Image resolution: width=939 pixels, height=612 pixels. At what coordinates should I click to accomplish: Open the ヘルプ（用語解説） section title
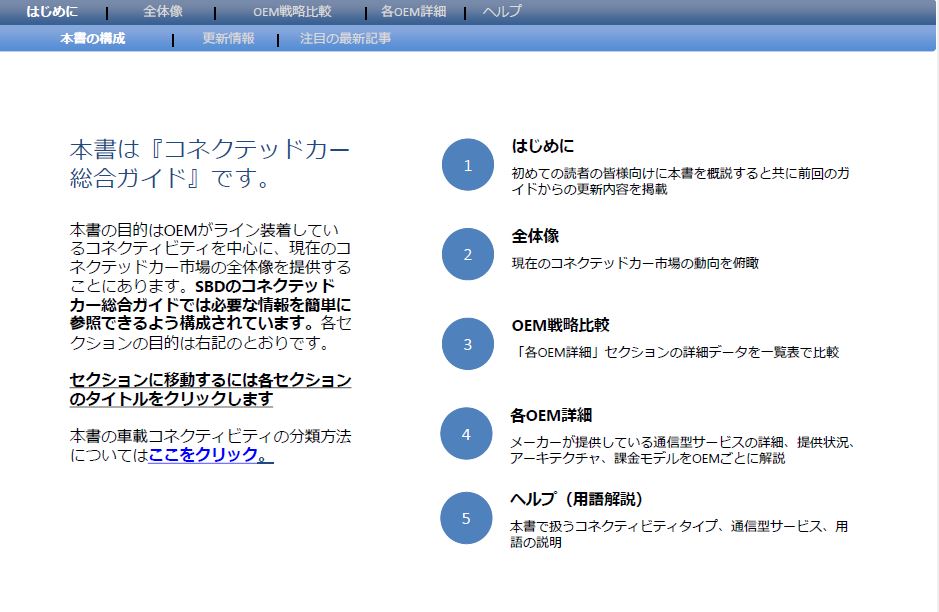tap(576, 499)
